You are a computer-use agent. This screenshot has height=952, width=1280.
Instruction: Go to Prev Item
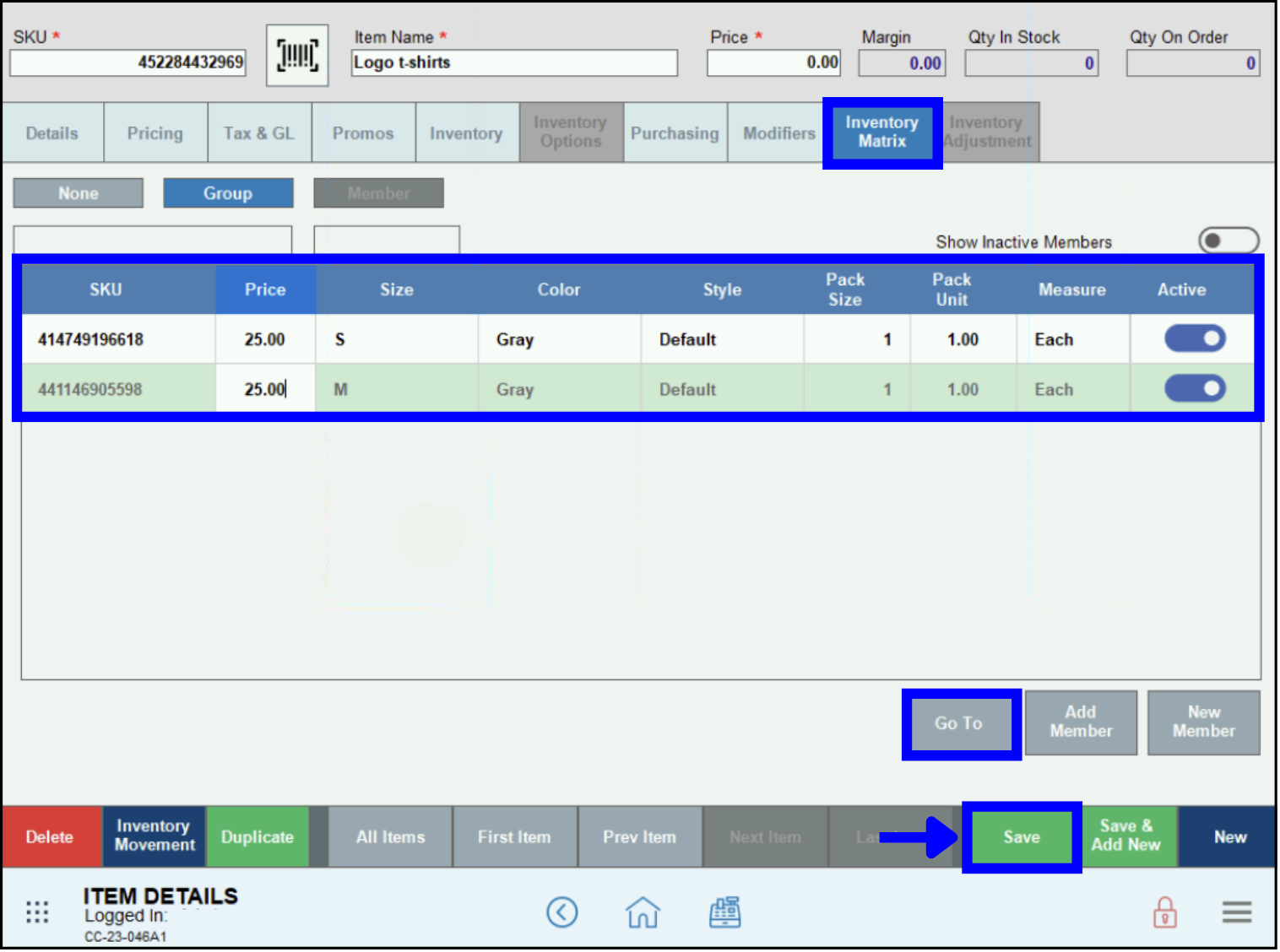click(639, 837)
